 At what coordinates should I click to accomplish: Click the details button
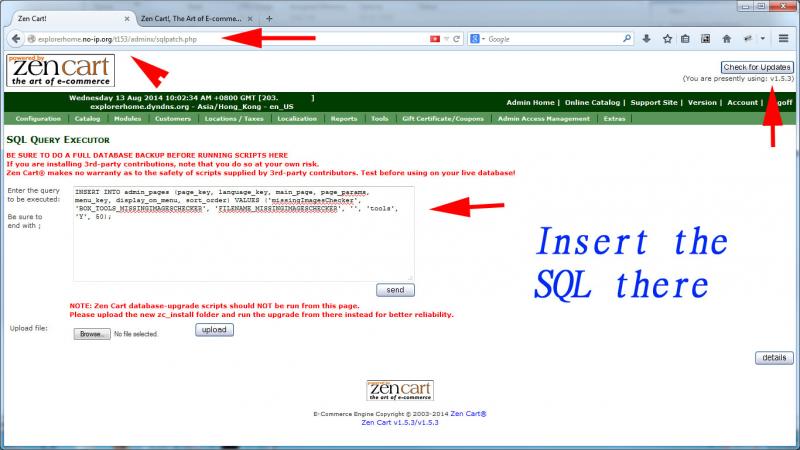tap(774, 358)
